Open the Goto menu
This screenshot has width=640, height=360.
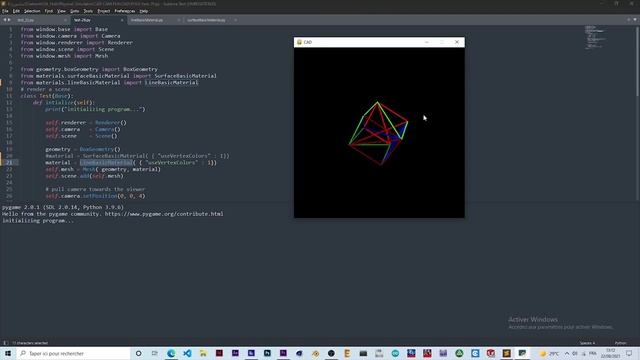(x=74, y=11)
